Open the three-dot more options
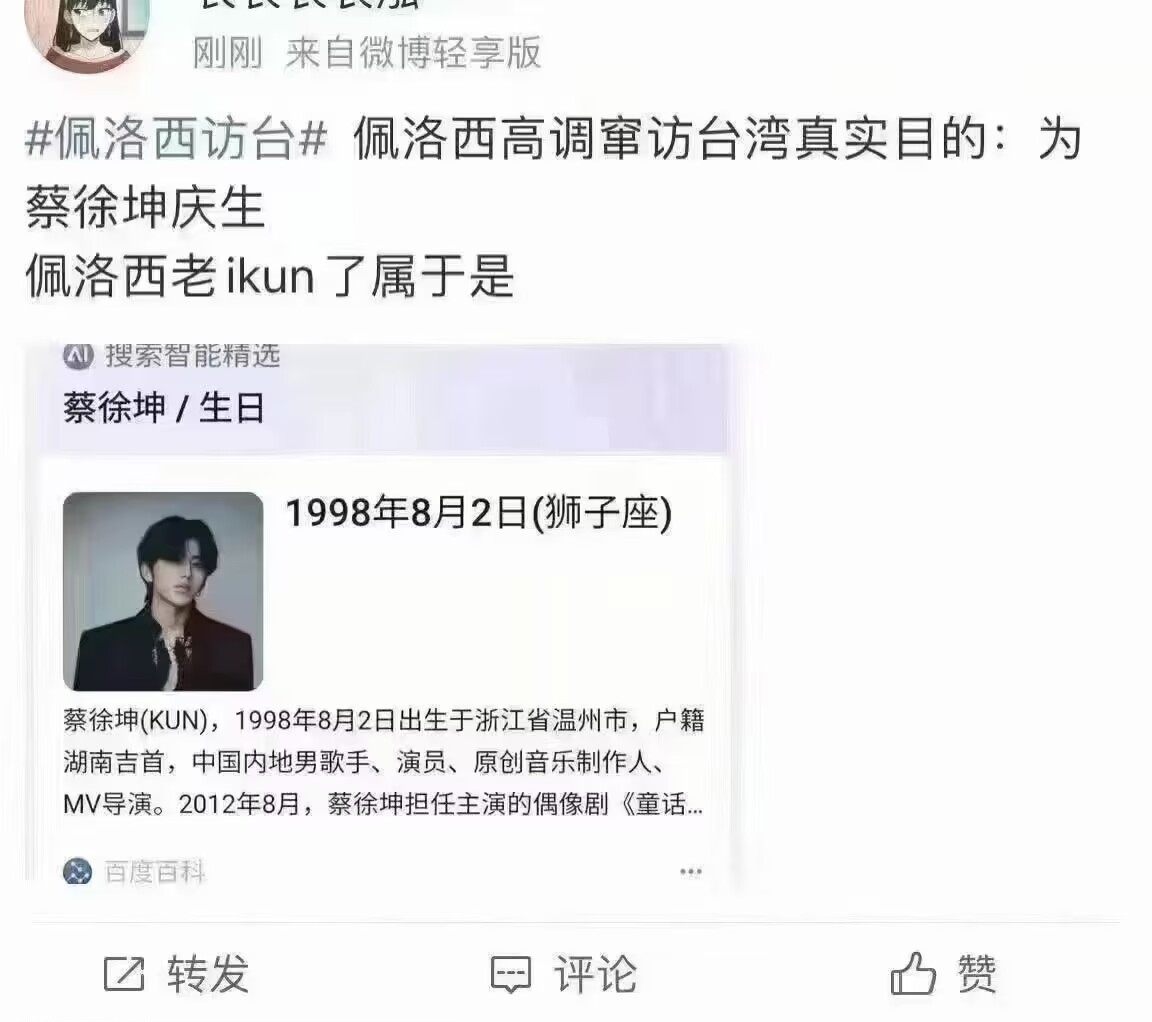This screenshot has width=1152, height=1022. point(691,872)
